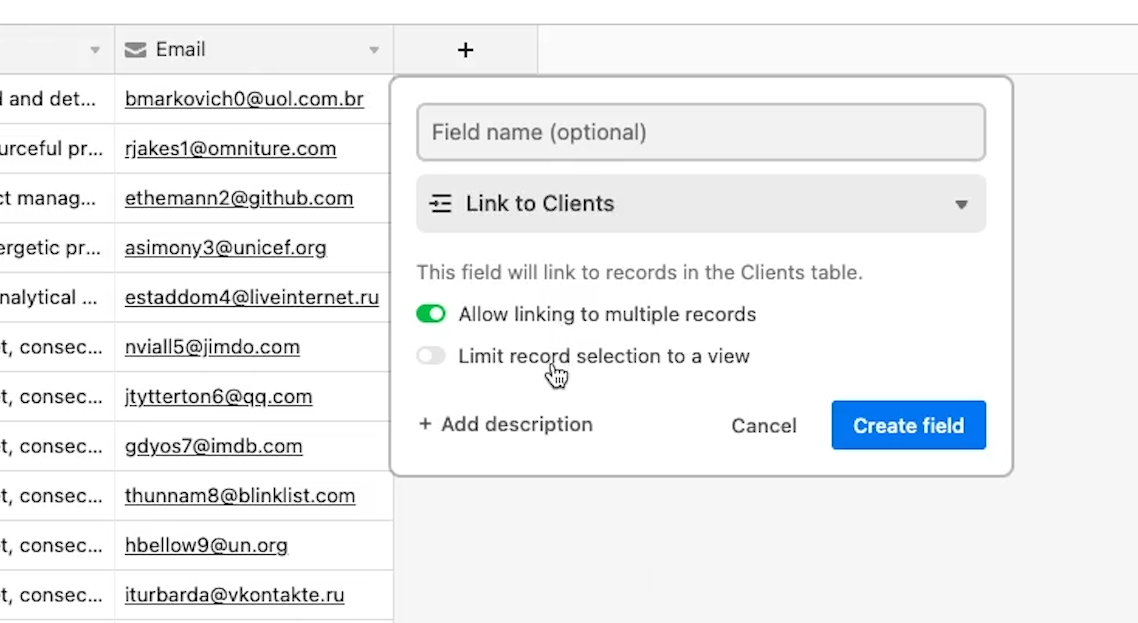
Task: Open email hbellow9@un.org
Action: coord(206,545)
